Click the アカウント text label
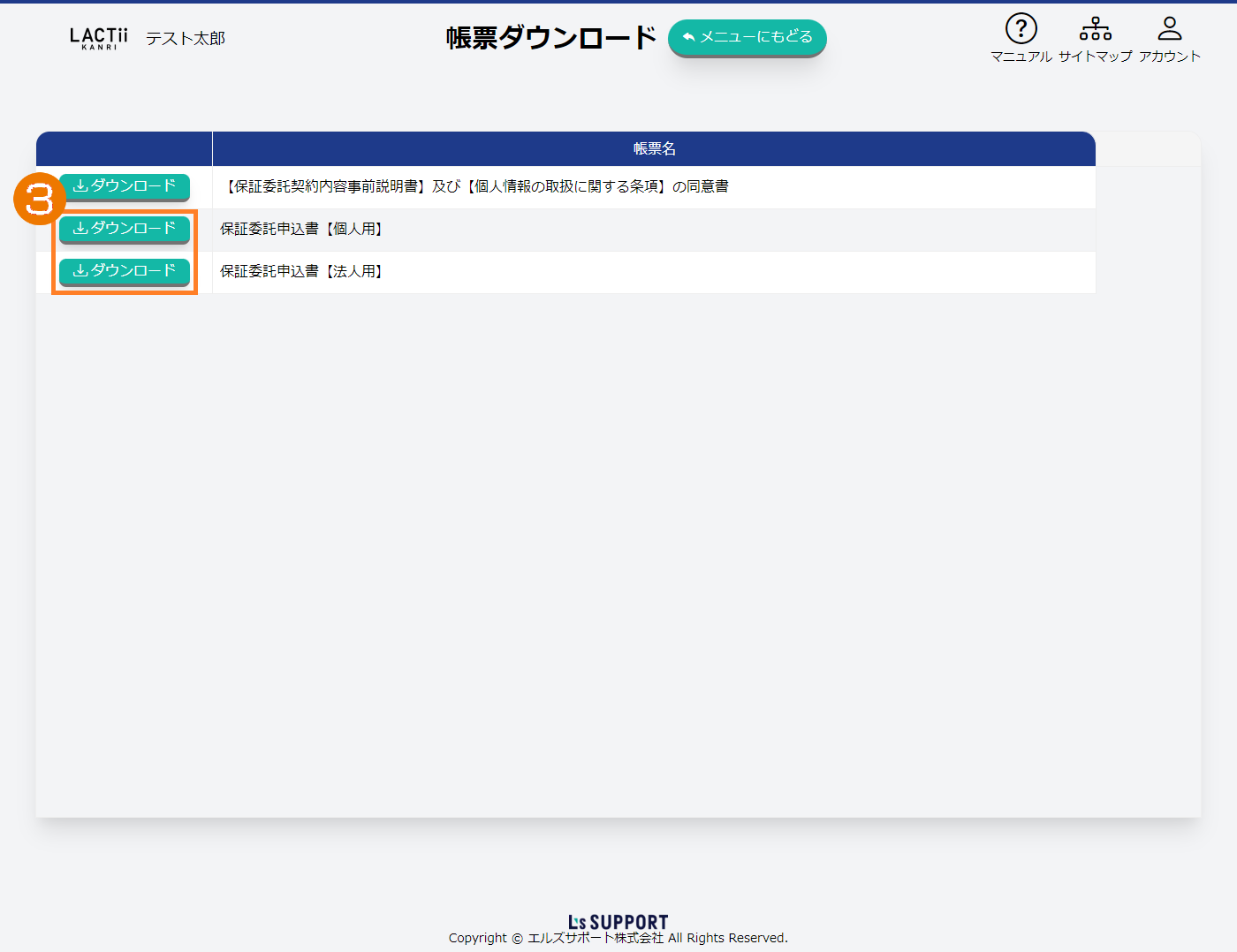Viewport: 1237px width, 952px height. [1169, 57]
